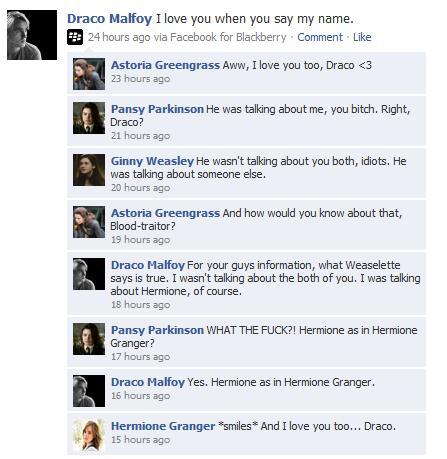Open Pansy Parkinson's name on the 21 hours ago comment
Viewport: 447px width, 459px height.
pos(157,109)
